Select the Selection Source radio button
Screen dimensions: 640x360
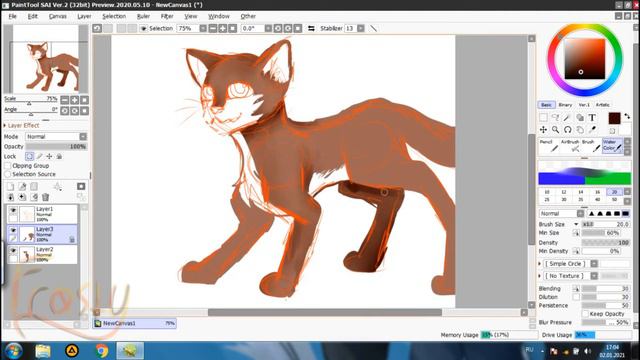7,174
